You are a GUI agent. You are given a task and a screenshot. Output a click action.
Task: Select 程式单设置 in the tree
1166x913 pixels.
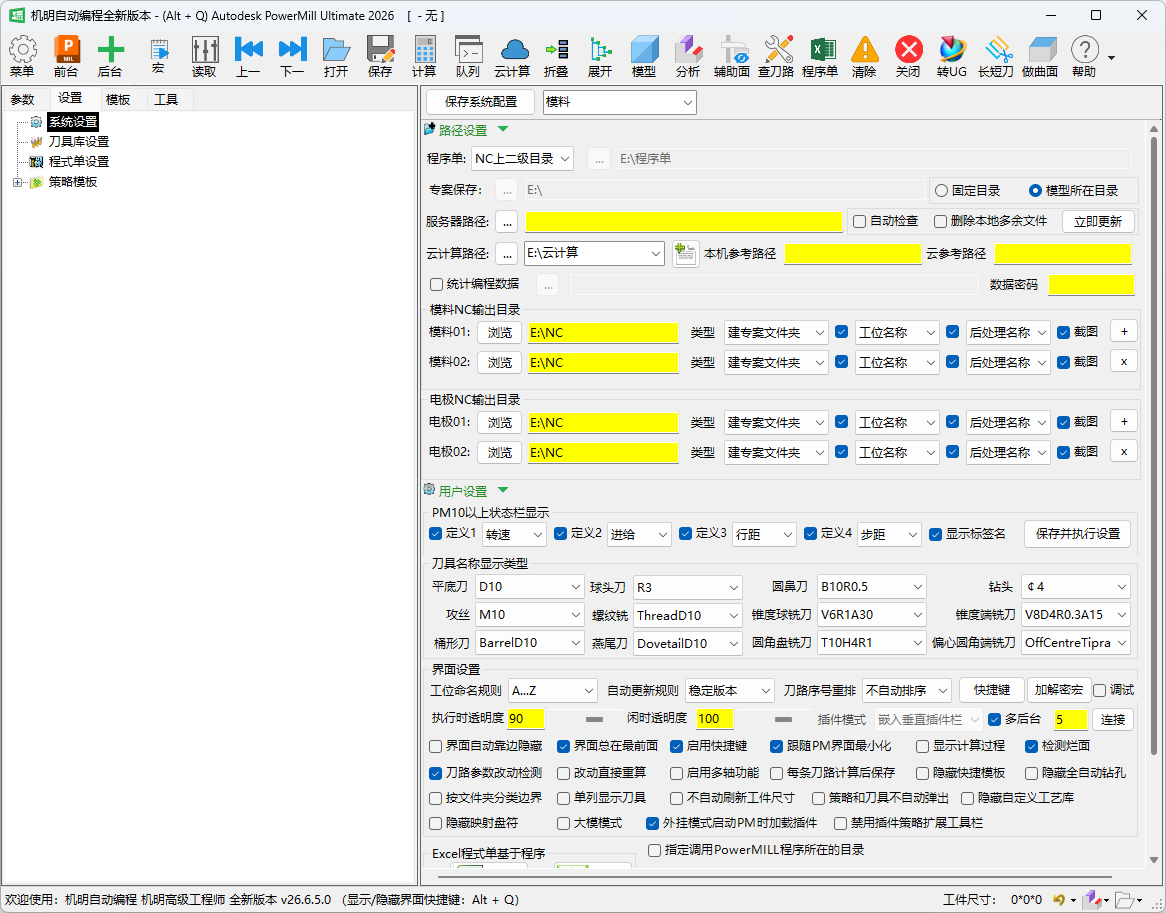[x=79, y=161]
